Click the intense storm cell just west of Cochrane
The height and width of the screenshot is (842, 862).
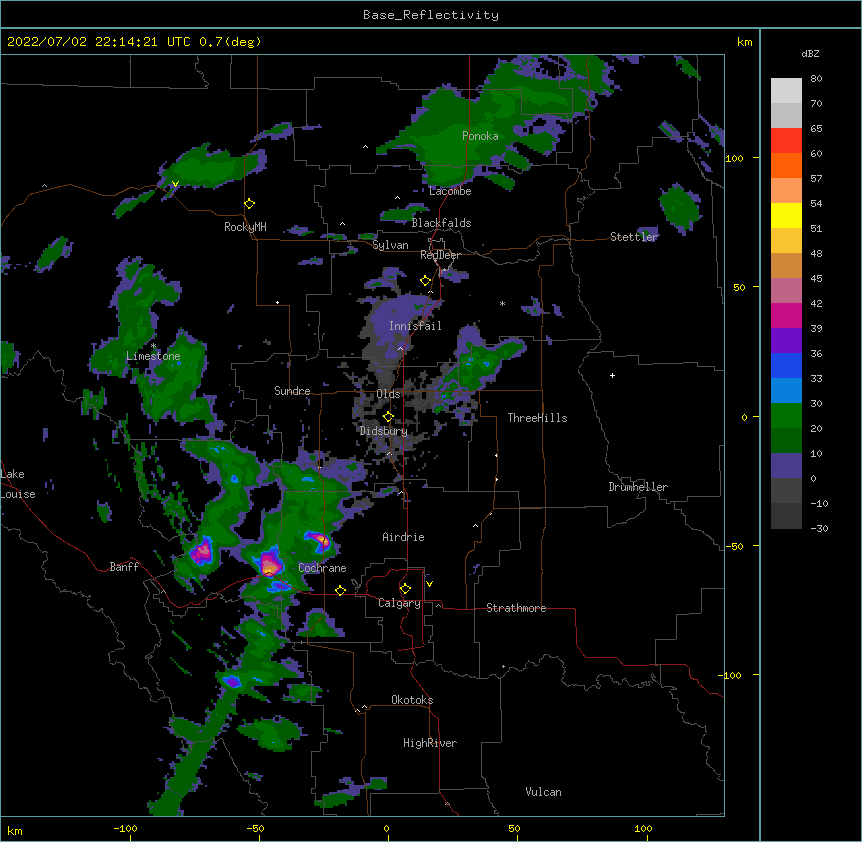[x=269, y=564]
